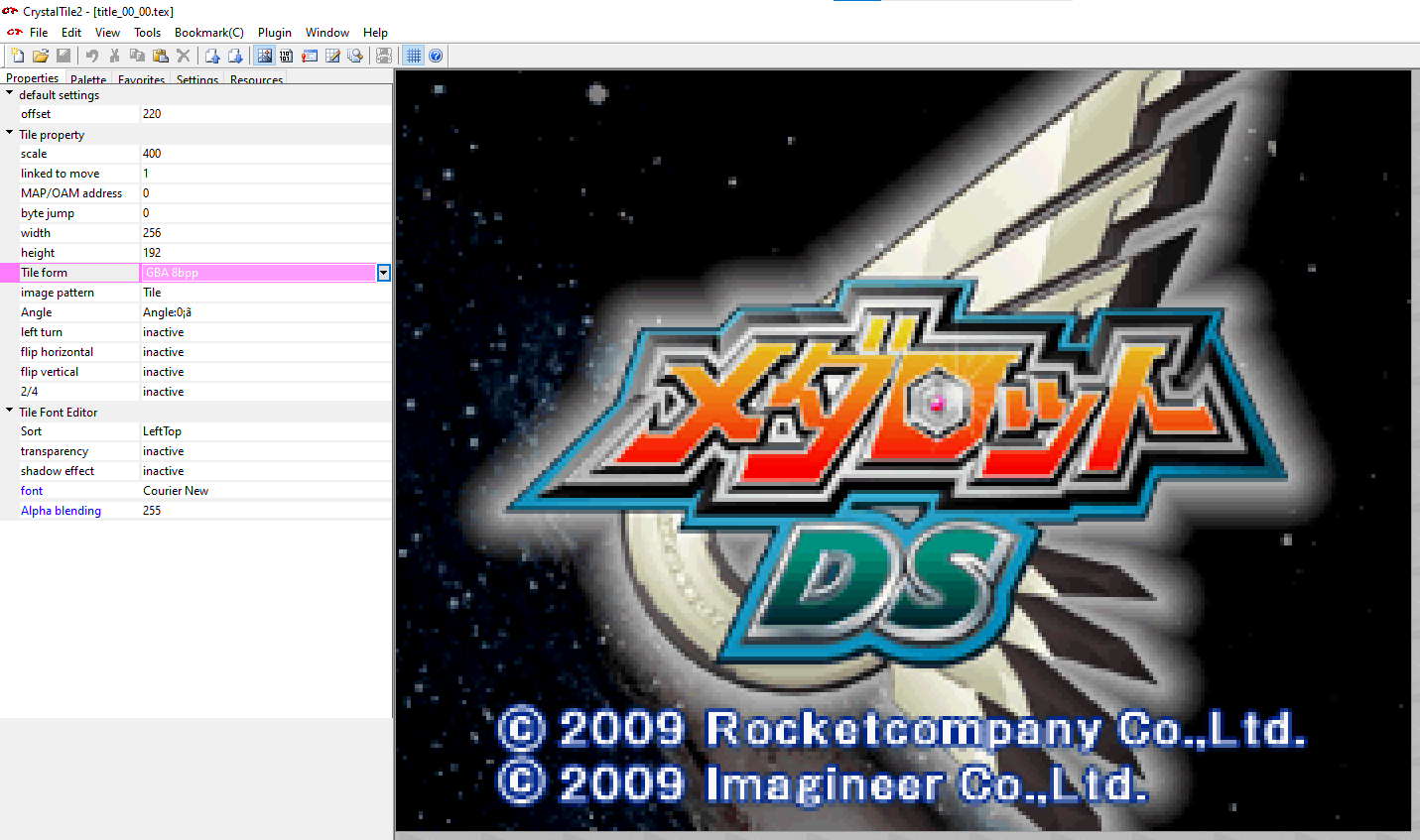Image resolution: width=1420 pixels, height=840 pixels.
Task: Edit the MAP/OAM address value
Action: pos(265,193)
